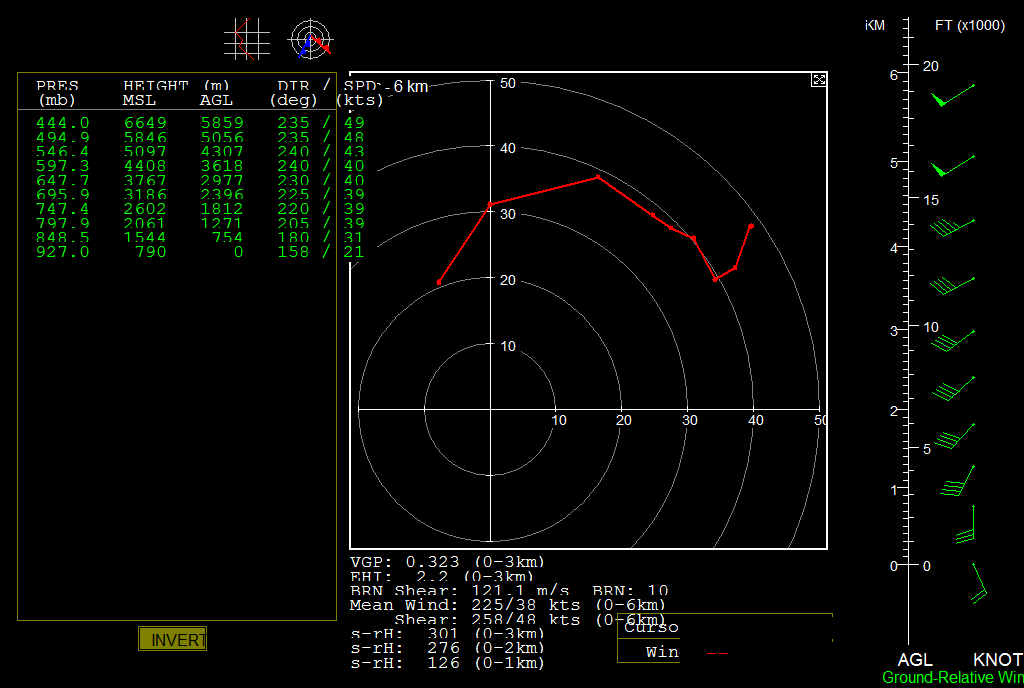Select the 927.0 mb surface pressure value
1024x688 pixels.
point(63,252)
